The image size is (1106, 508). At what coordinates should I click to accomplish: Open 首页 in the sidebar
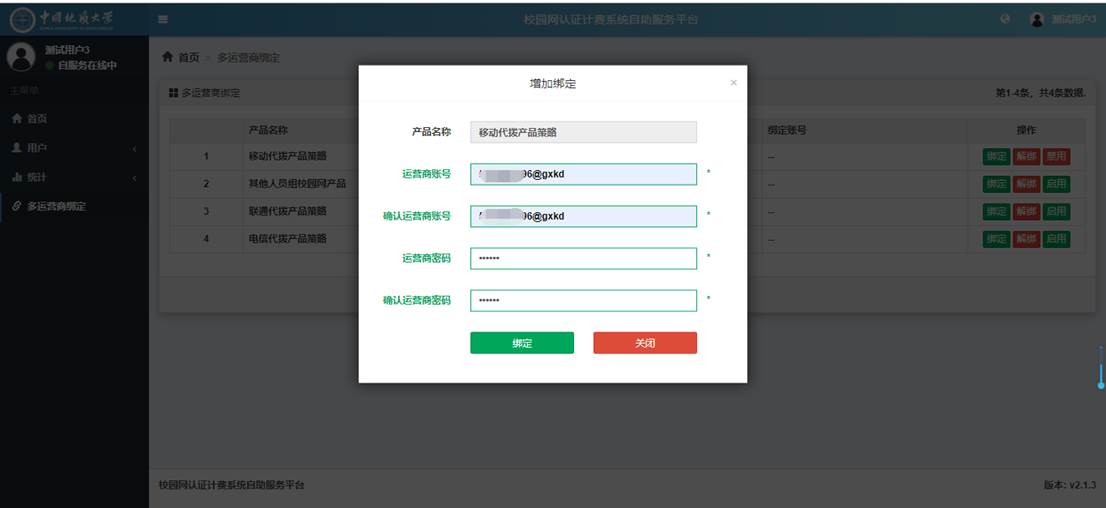[x=74, y=119]
